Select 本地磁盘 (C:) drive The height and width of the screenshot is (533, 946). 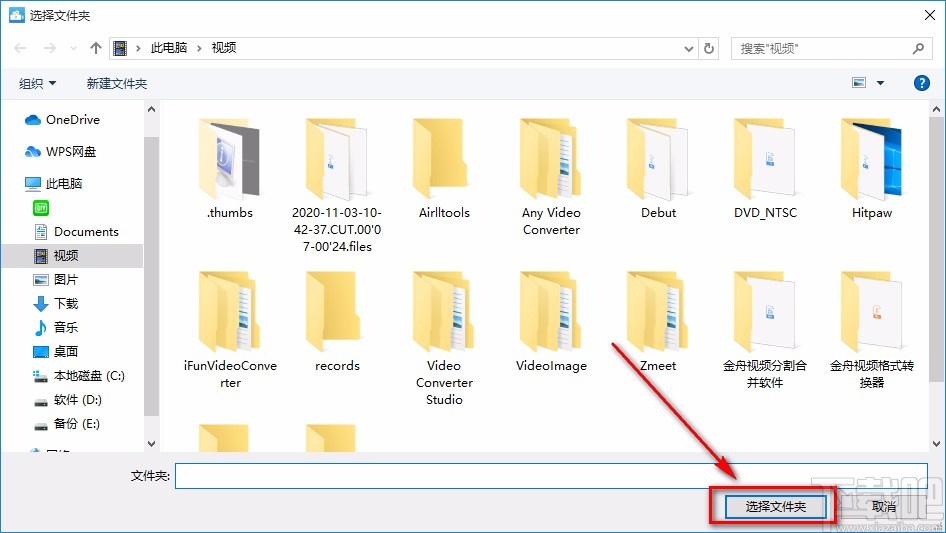coord(78,375)
